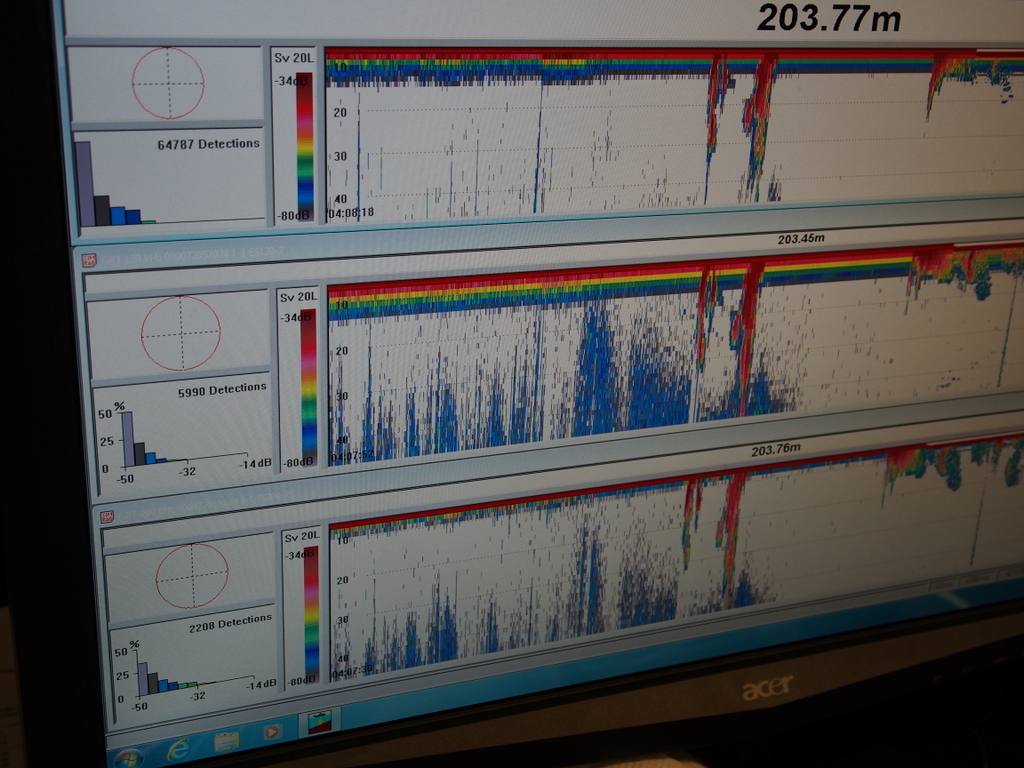Screen dimensions: 1024x768
Task: Open the Windows Start menu
Action: [x=127, y=757]
